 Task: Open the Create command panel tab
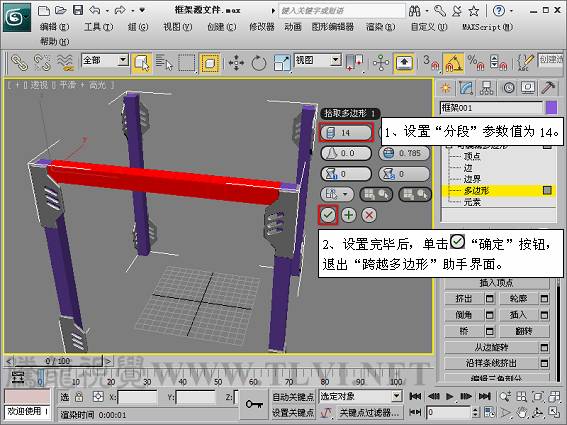[x=447, y=88]
